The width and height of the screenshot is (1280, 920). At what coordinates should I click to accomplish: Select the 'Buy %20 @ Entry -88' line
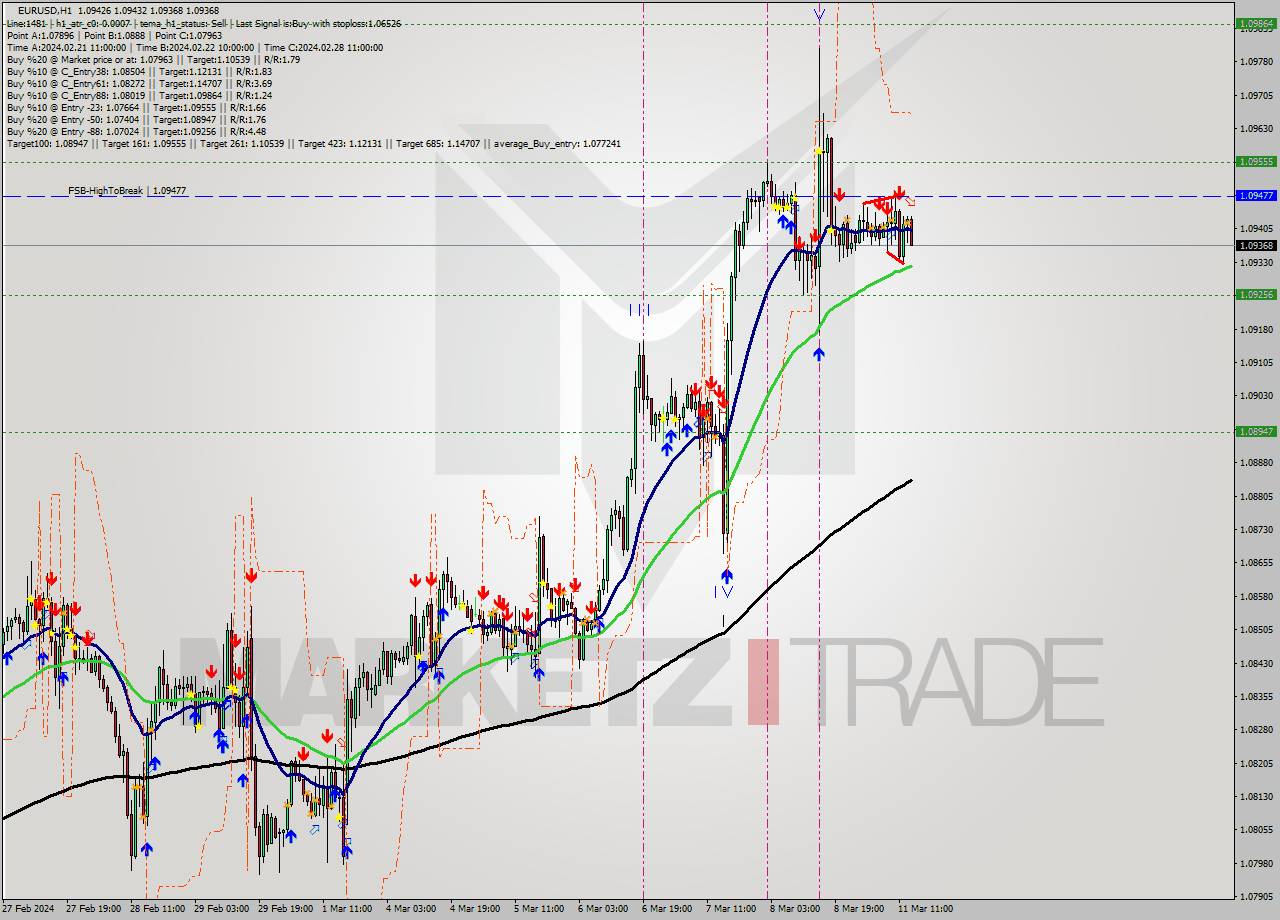136,131
